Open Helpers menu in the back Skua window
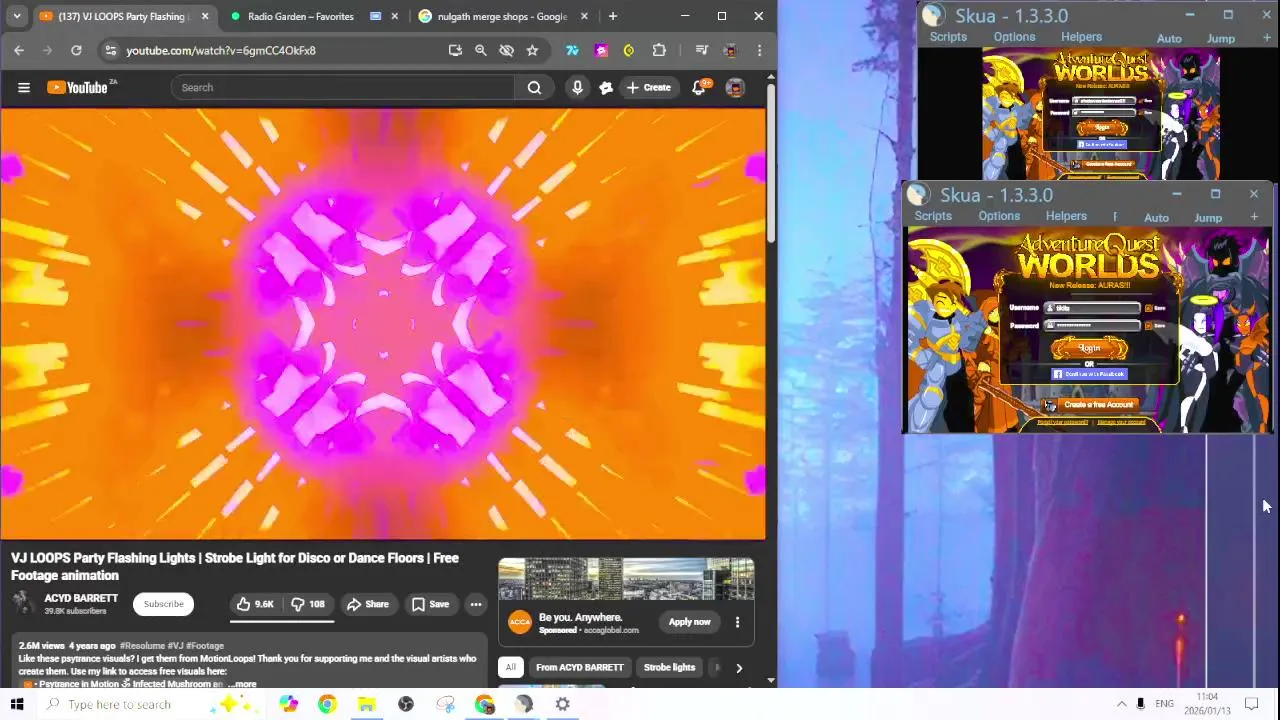The height and width of the screenshot is (720, 1280). pos(1081,37)
